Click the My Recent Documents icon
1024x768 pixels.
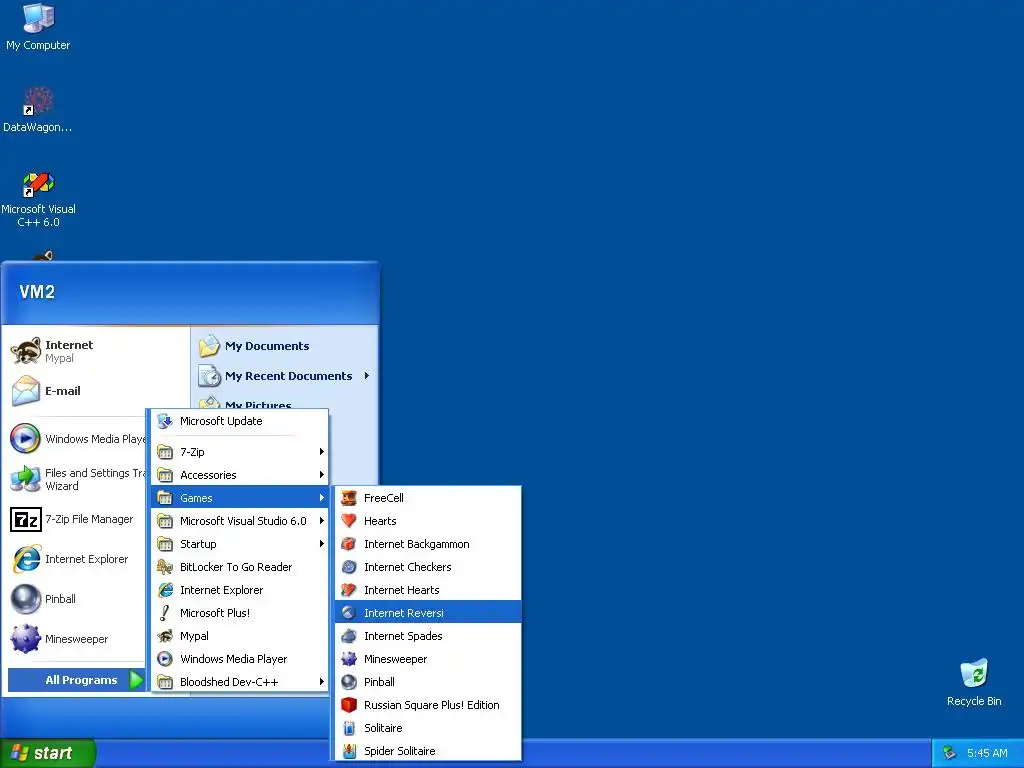[210, 376]
